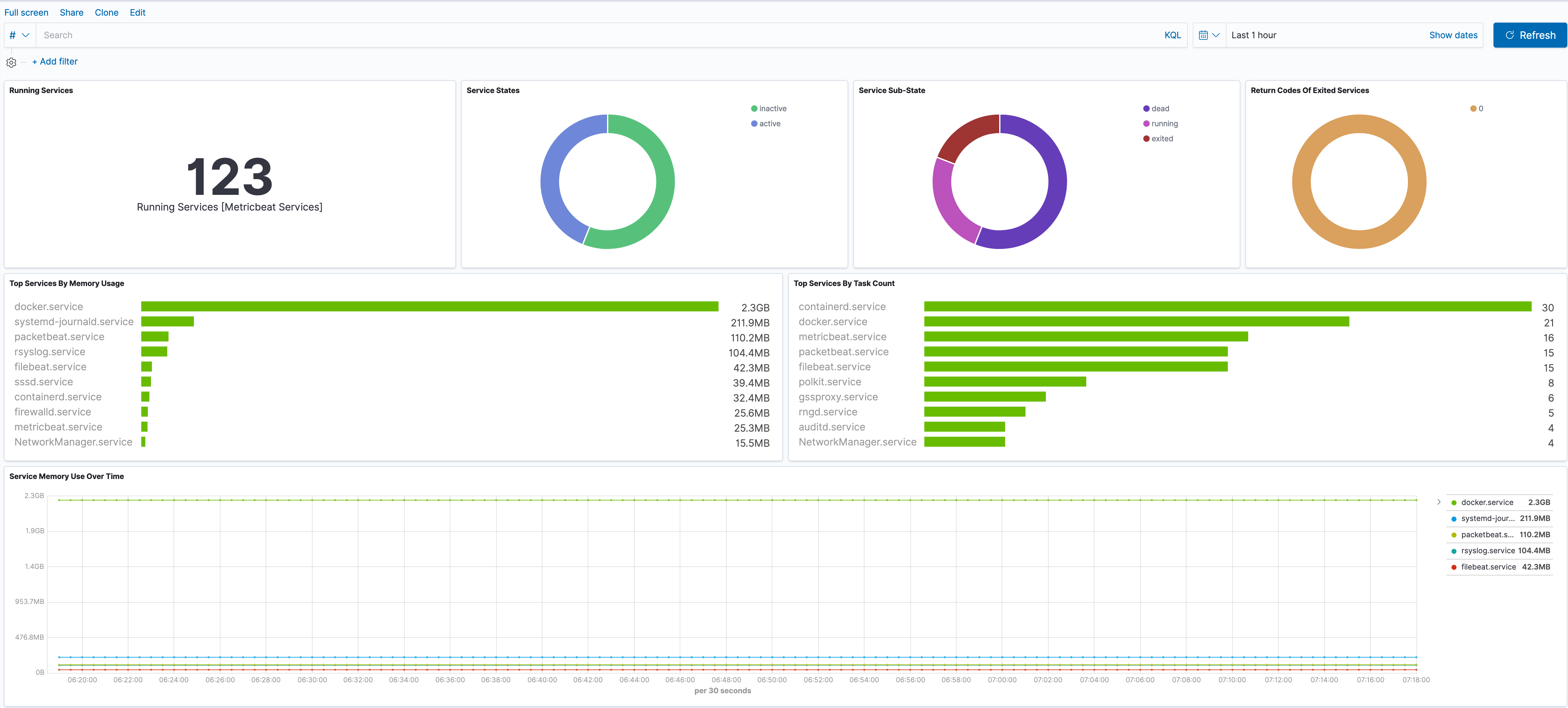
Task: Click rsyslog.service legend entry dot
Action: [x=1454, y=551]
